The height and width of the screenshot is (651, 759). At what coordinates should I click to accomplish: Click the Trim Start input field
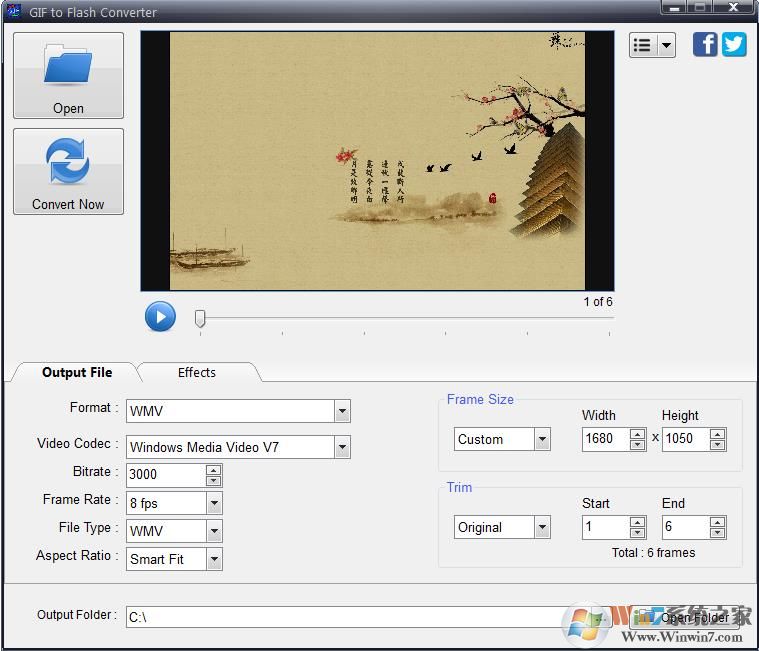(x=606, y=527)
